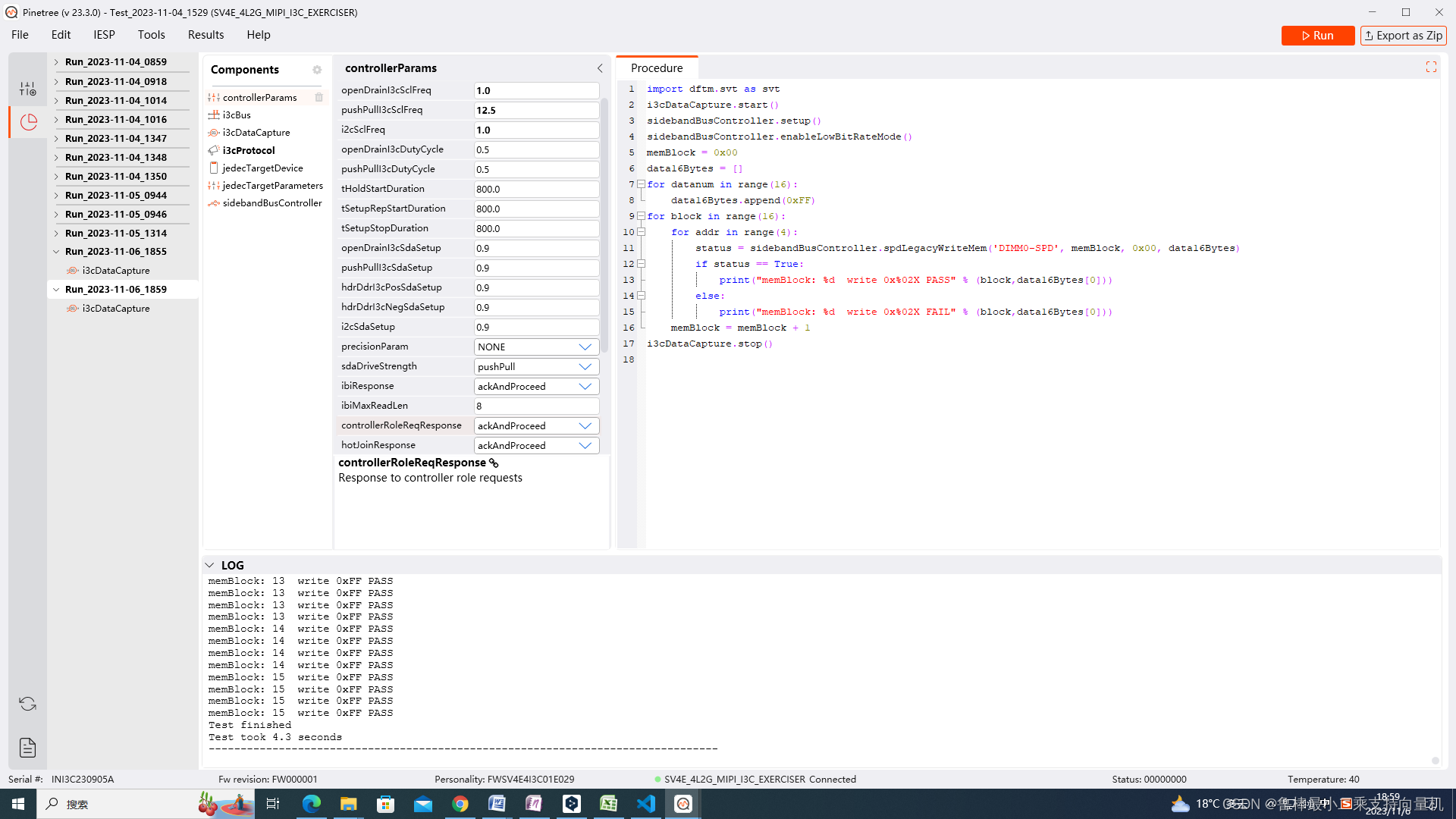Collapse the LOG panel chevron
The width and height of the screenshot is (1456, 819).
[x=209, y=566]
